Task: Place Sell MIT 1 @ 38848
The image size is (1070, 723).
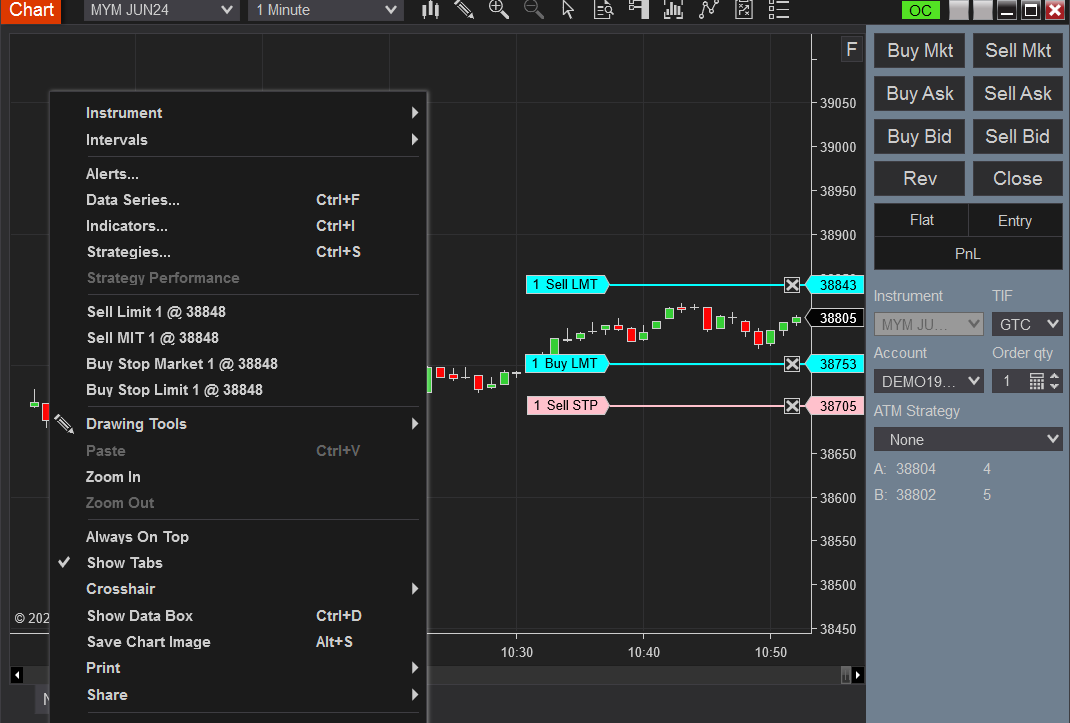Action: click(x=239, y=338)
